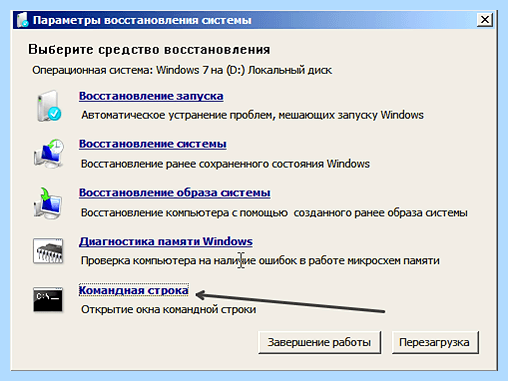Click the title bar recovery options icon
This screenshot has width=508, height=381.
pyautogui.click(x=23, y=20)
